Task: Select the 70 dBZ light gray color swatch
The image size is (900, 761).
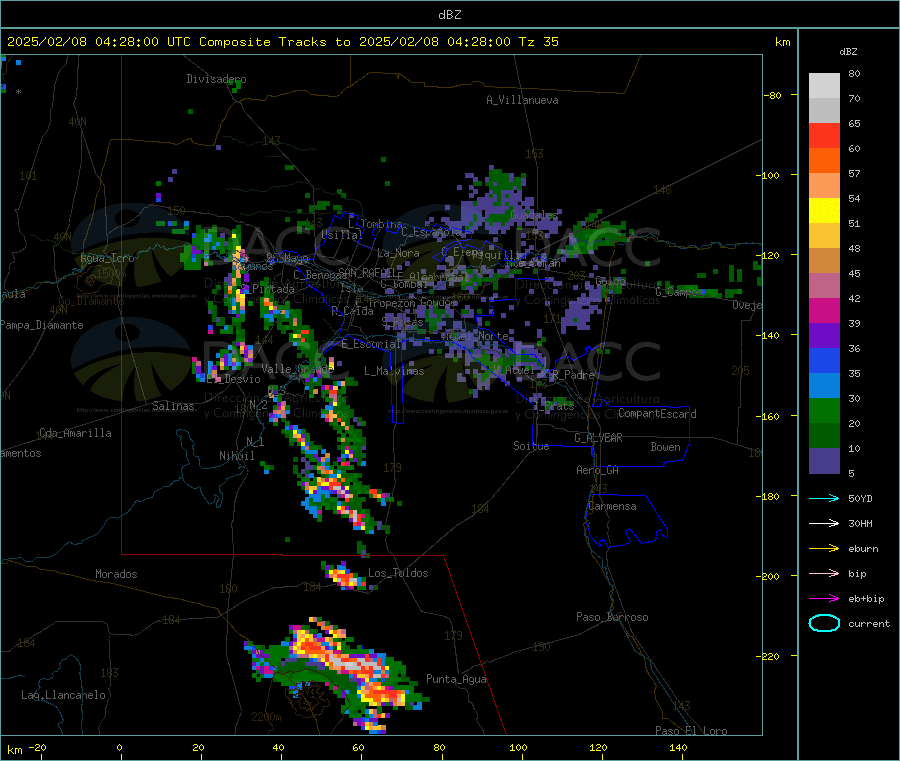Action: [x=824, y=86]
